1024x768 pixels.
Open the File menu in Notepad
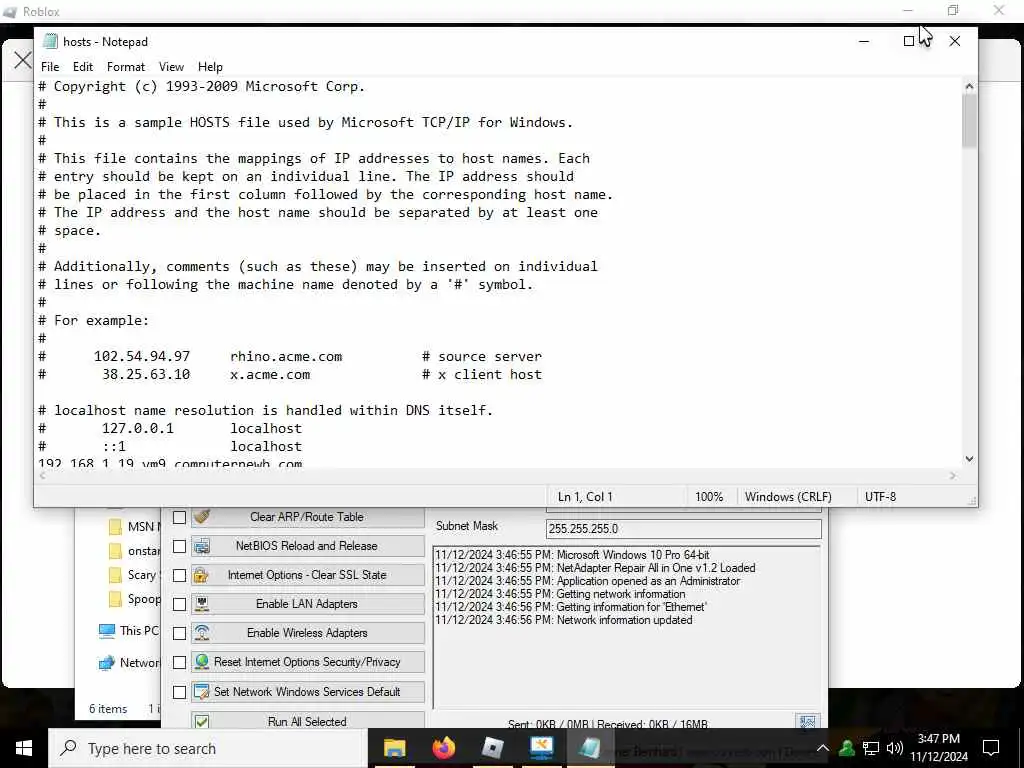click(x=50, y=67)
